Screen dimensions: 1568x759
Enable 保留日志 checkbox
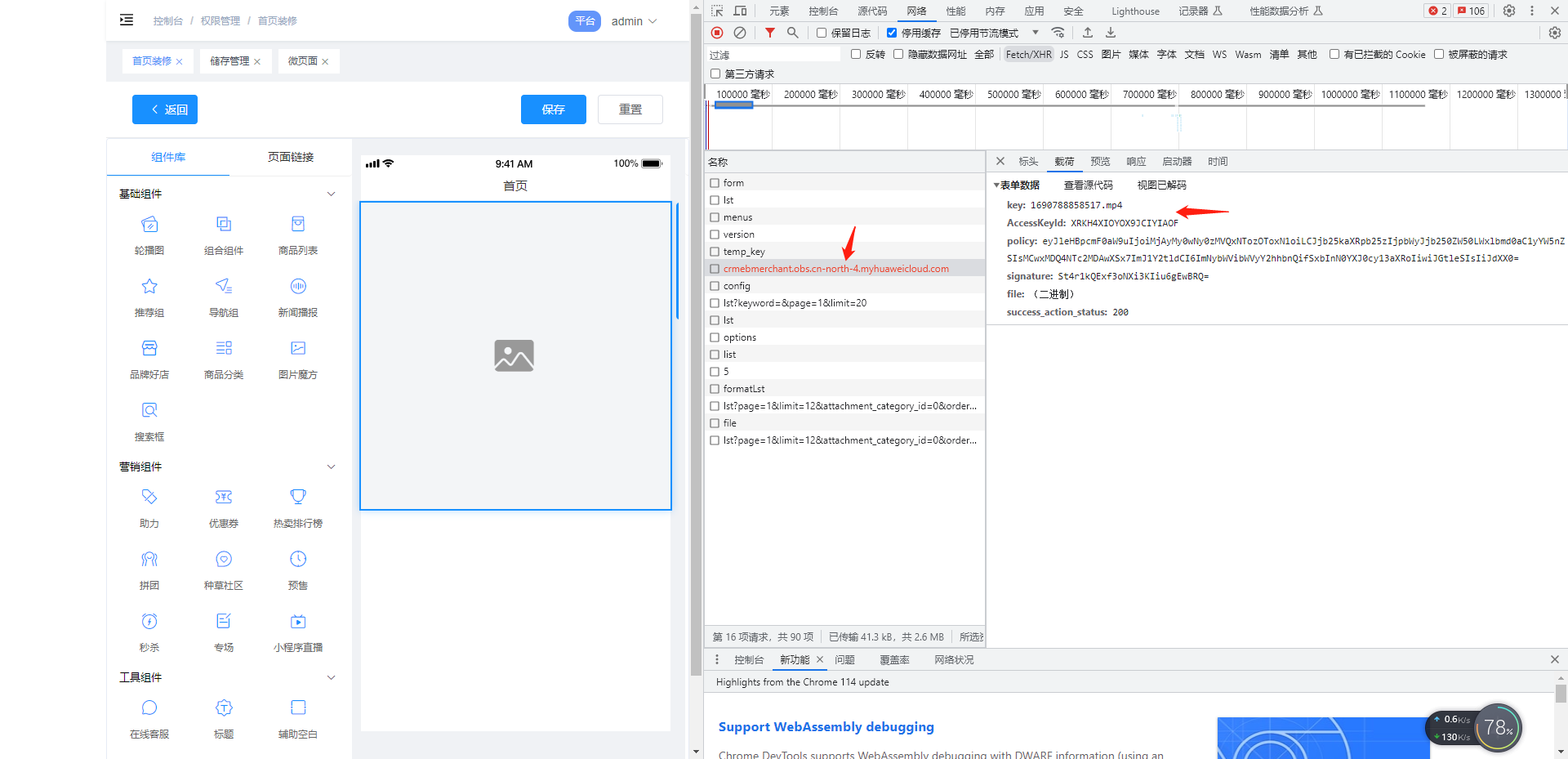(x=822, y=33)
